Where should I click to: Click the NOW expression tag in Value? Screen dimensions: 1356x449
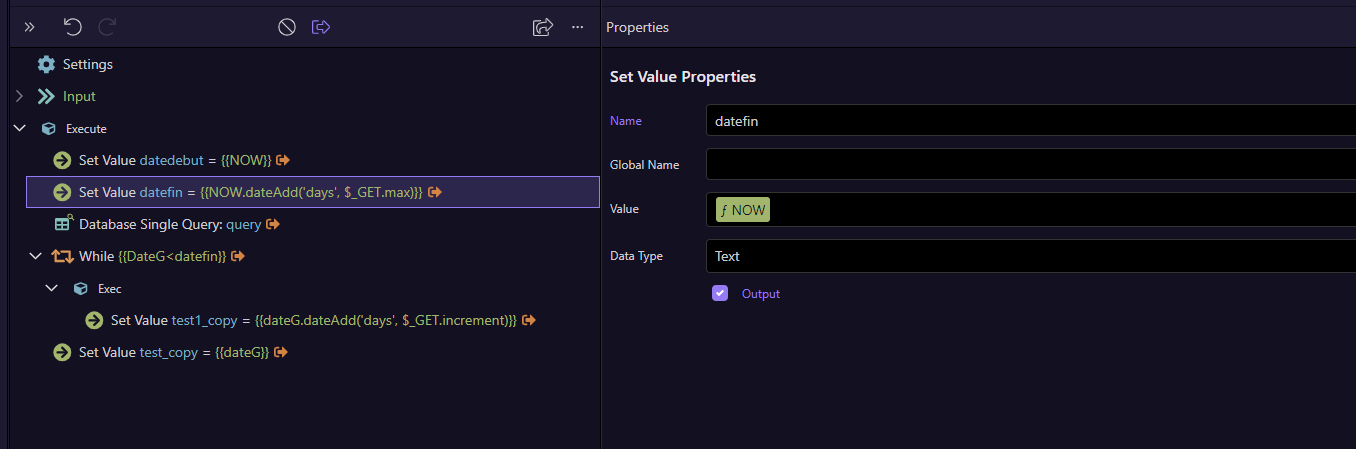pos(743,210)
